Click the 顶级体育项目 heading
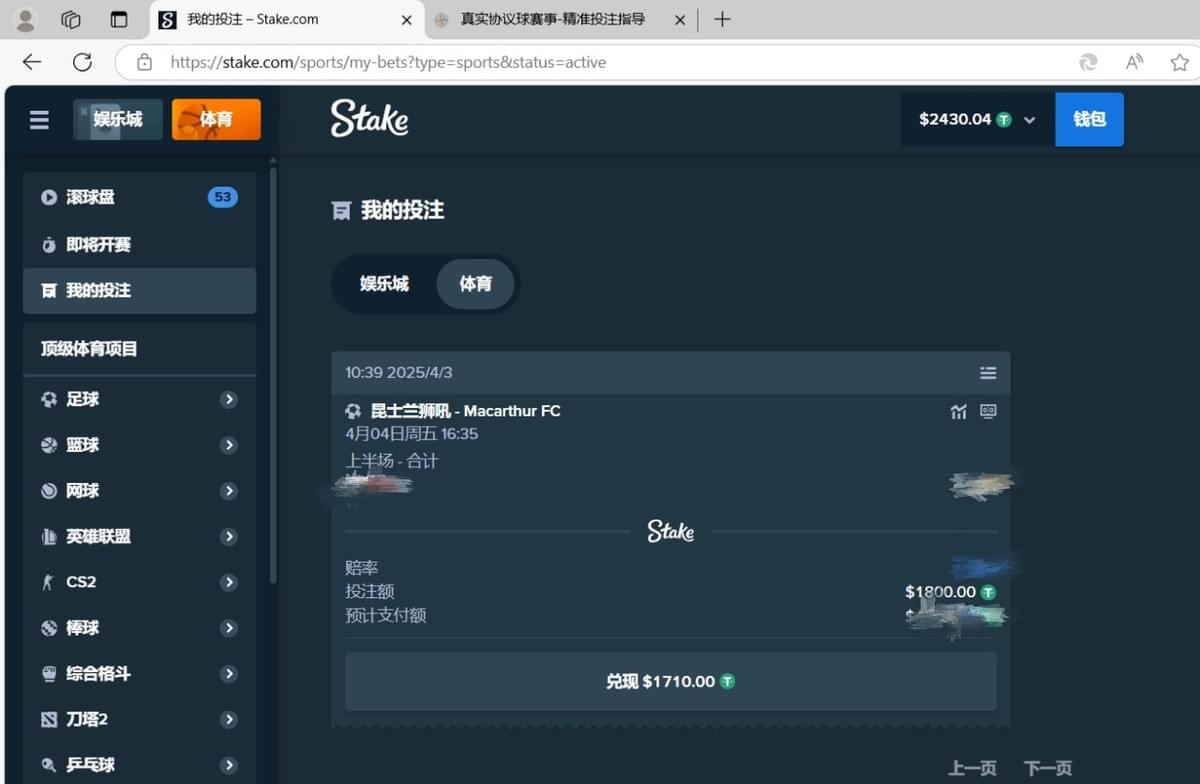 point(89,349)
